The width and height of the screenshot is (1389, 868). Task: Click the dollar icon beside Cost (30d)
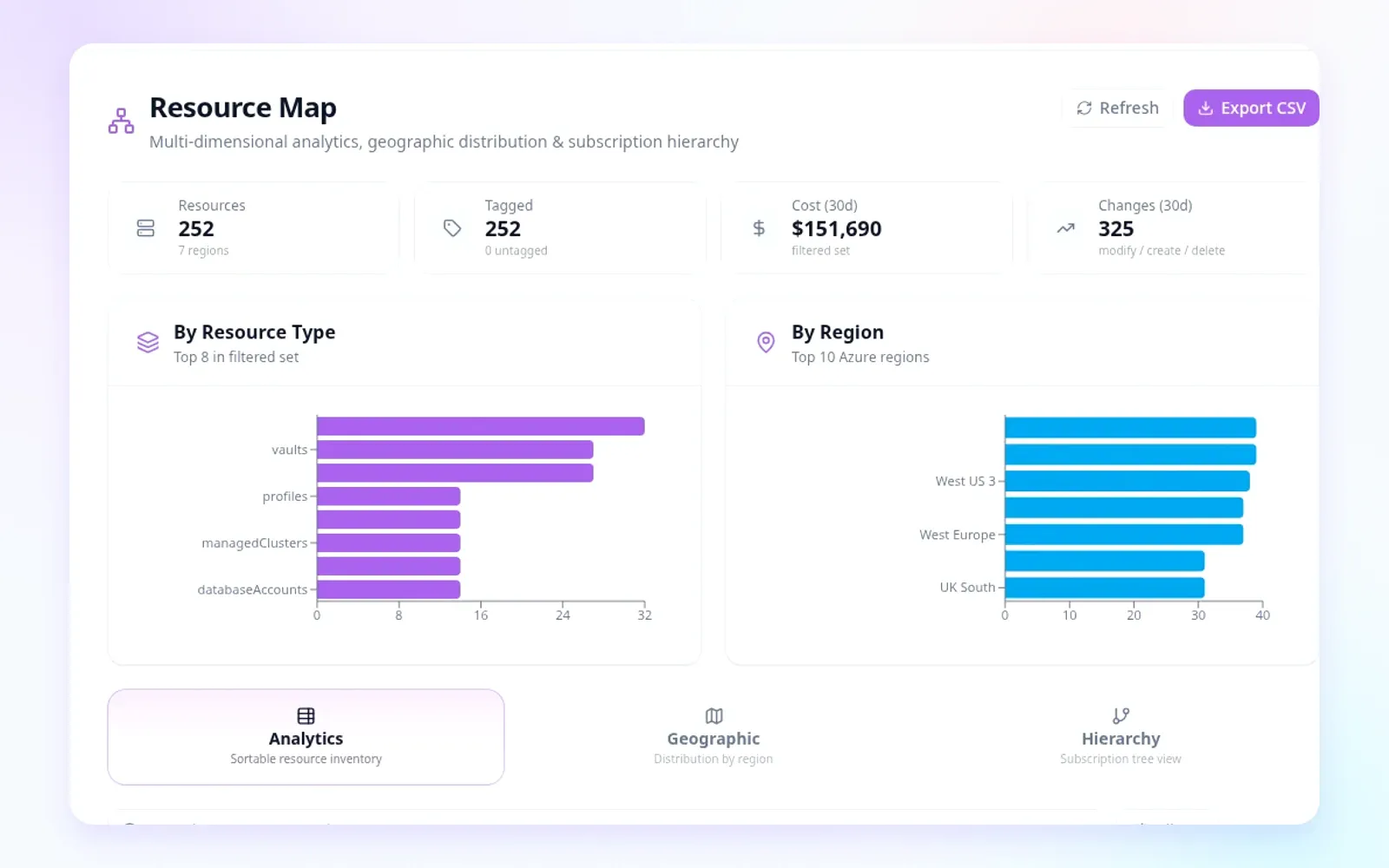tap(759, 228)
